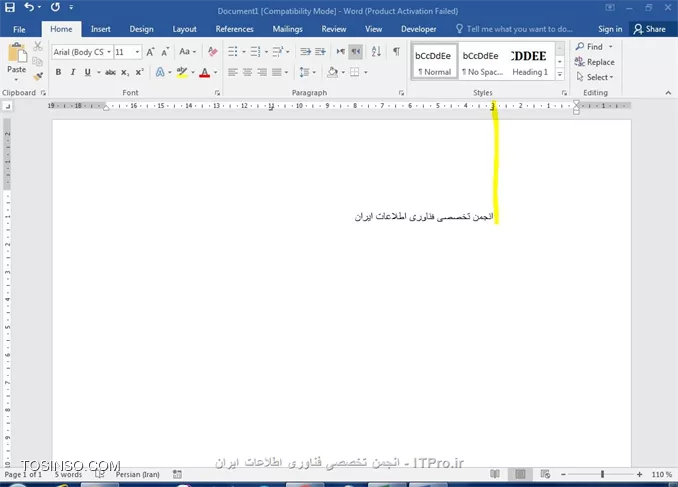Switch to the Design tab
678x487 pixels.
point(141,29)
